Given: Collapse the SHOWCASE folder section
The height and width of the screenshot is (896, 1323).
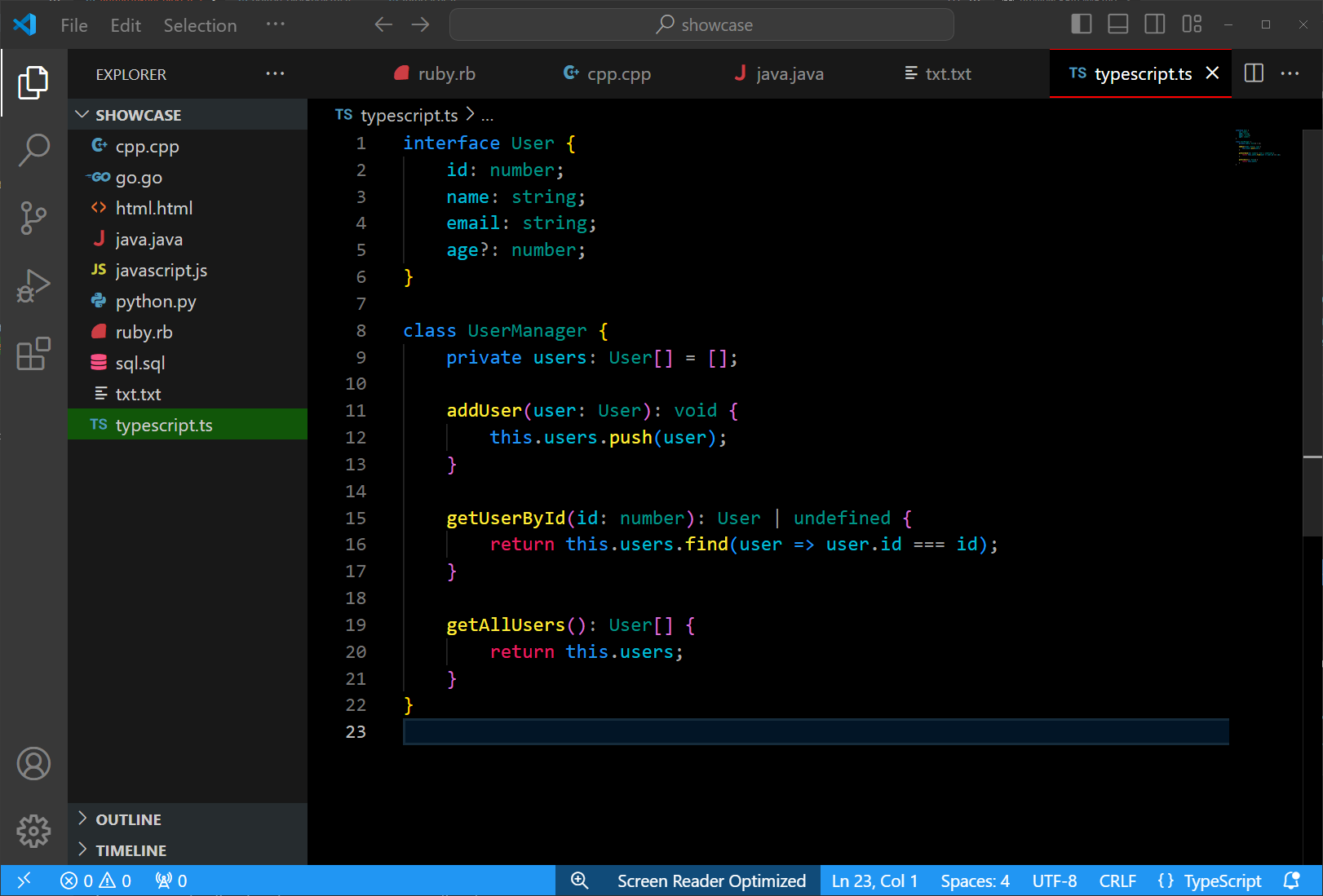Looking at the screenshot, I should (188, 115).
